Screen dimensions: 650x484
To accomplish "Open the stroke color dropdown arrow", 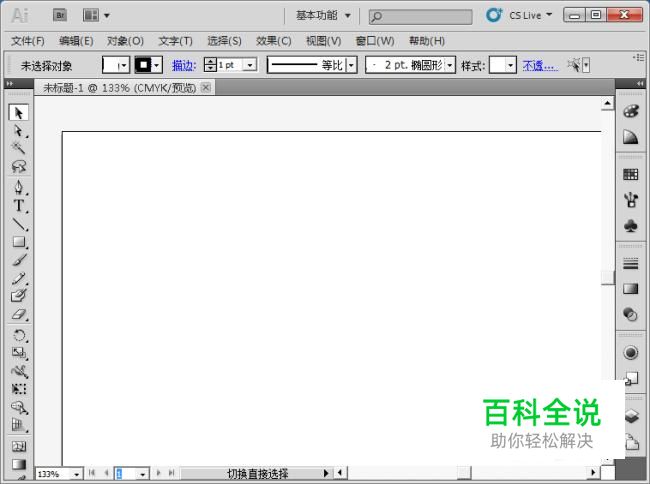I will [x=157, y=65].
